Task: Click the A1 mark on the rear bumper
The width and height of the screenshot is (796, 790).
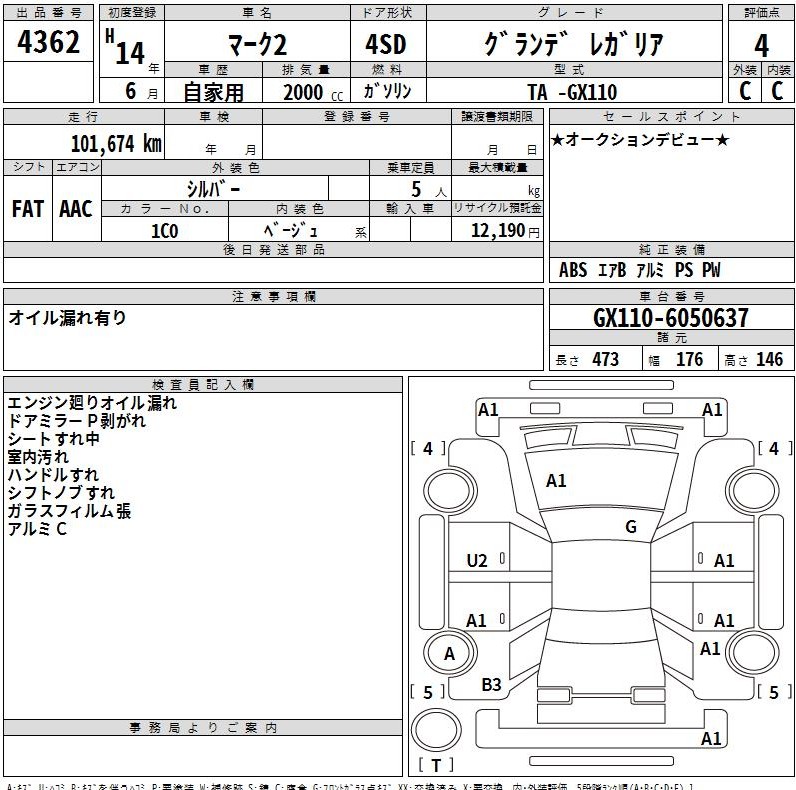Action: pyautogui.click(x=711, y=739)
